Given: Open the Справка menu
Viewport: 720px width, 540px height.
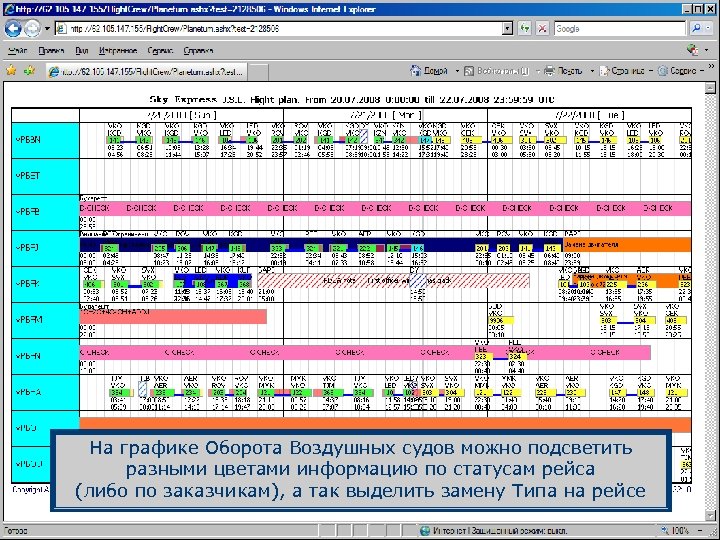Looking at the screenshot, I should click(198, 51).
